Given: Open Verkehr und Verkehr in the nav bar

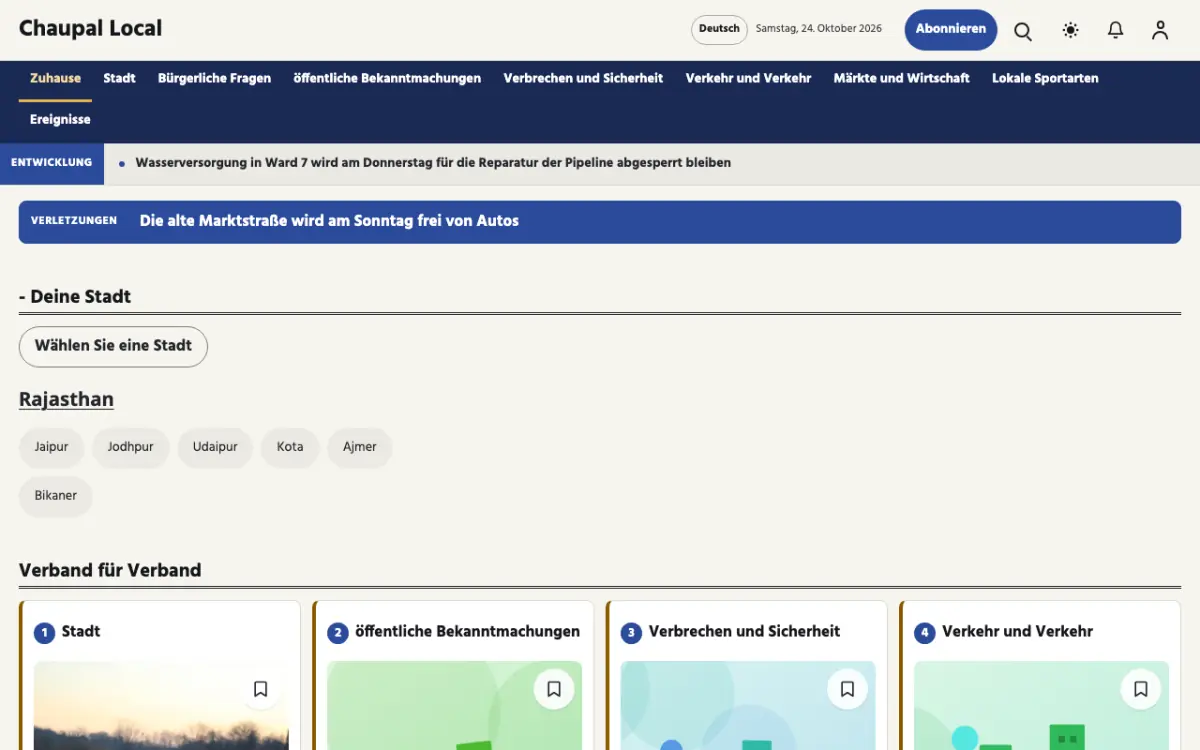Looking at the screenshot, I should [748, 78].
